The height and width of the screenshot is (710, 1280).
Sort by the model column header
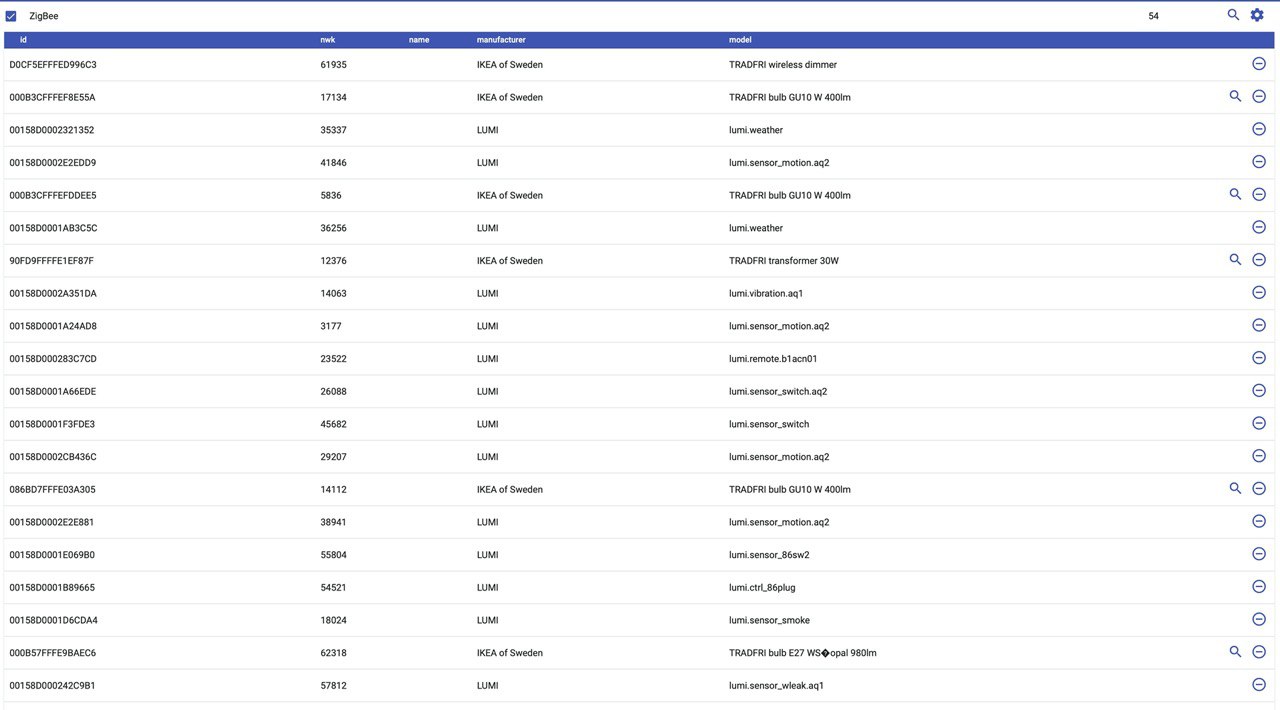tap(740, 40)
